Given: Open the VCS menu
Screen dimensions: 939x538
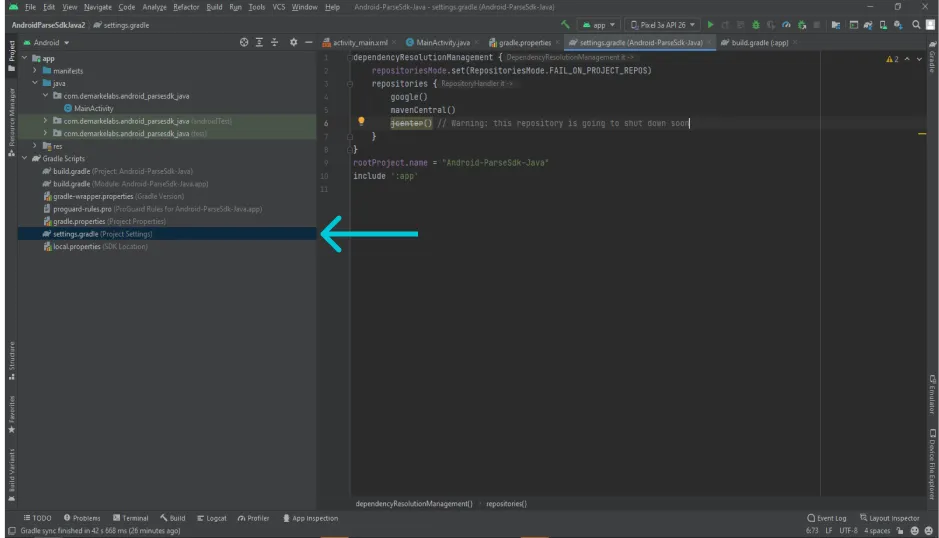Looking at the screenshot, I should point(278,7).
